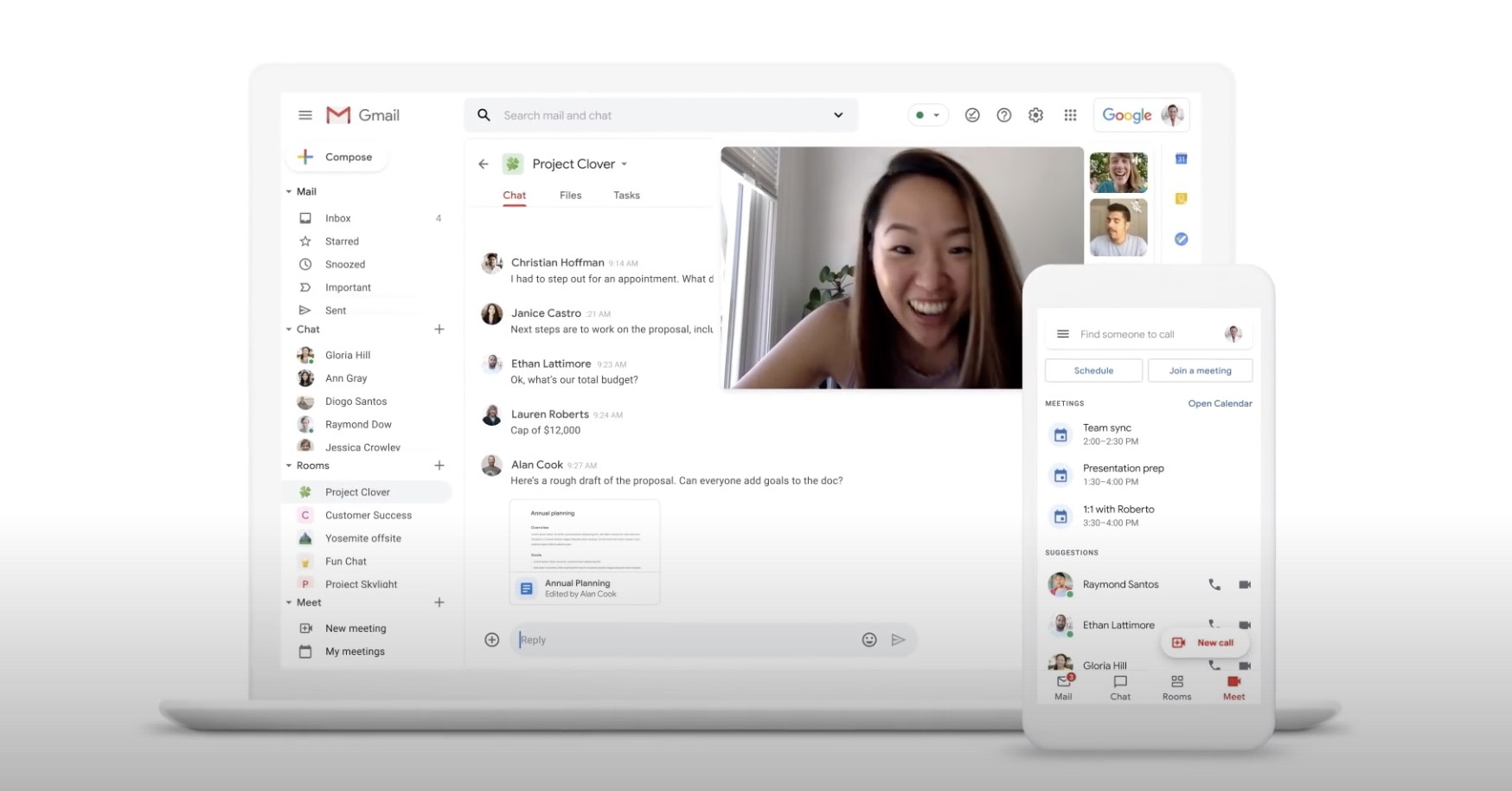Expand the search options dropdown arrow
1512x791 pixels.
[x=837, y=115]
